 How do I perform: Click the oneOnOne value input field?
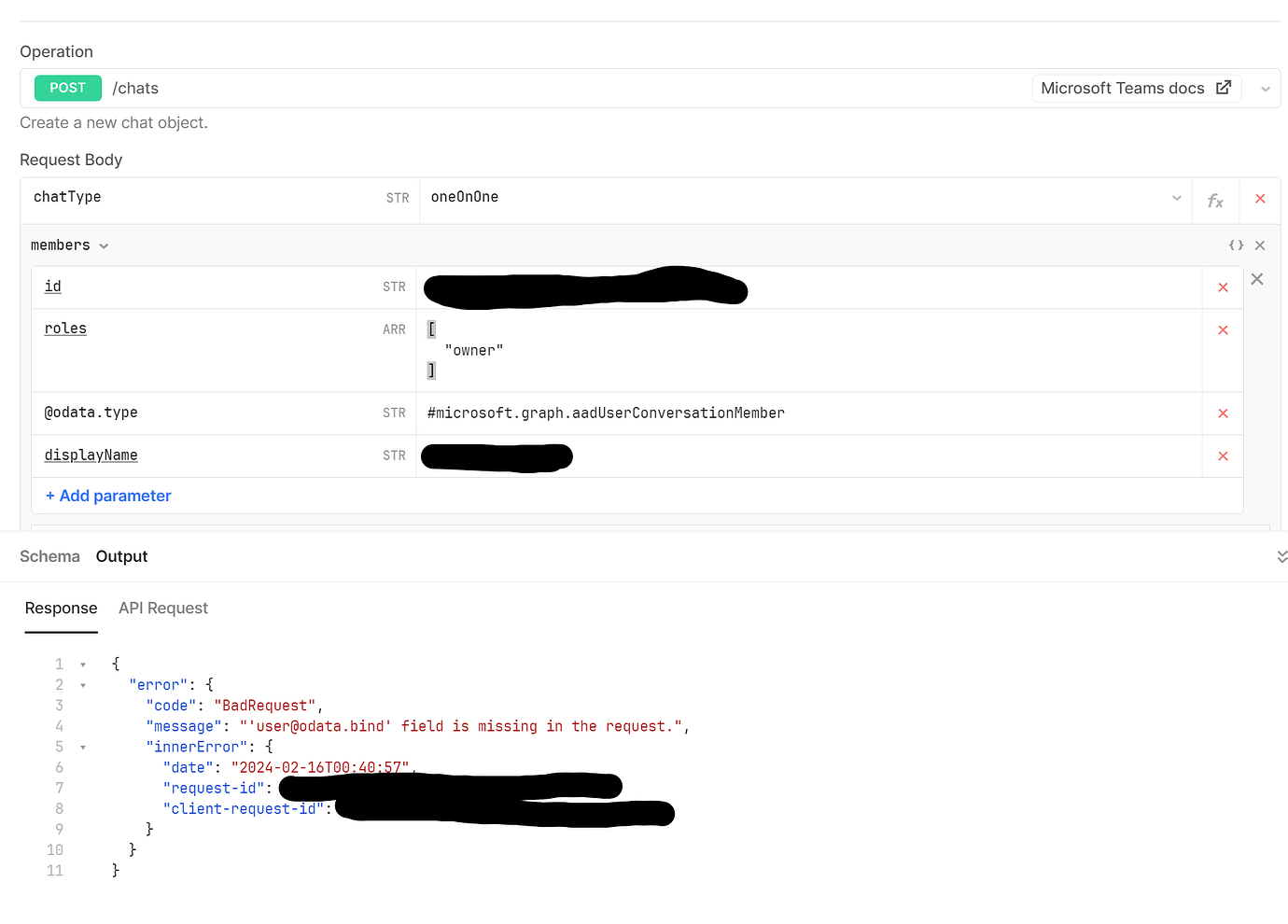tap(653, 197)
